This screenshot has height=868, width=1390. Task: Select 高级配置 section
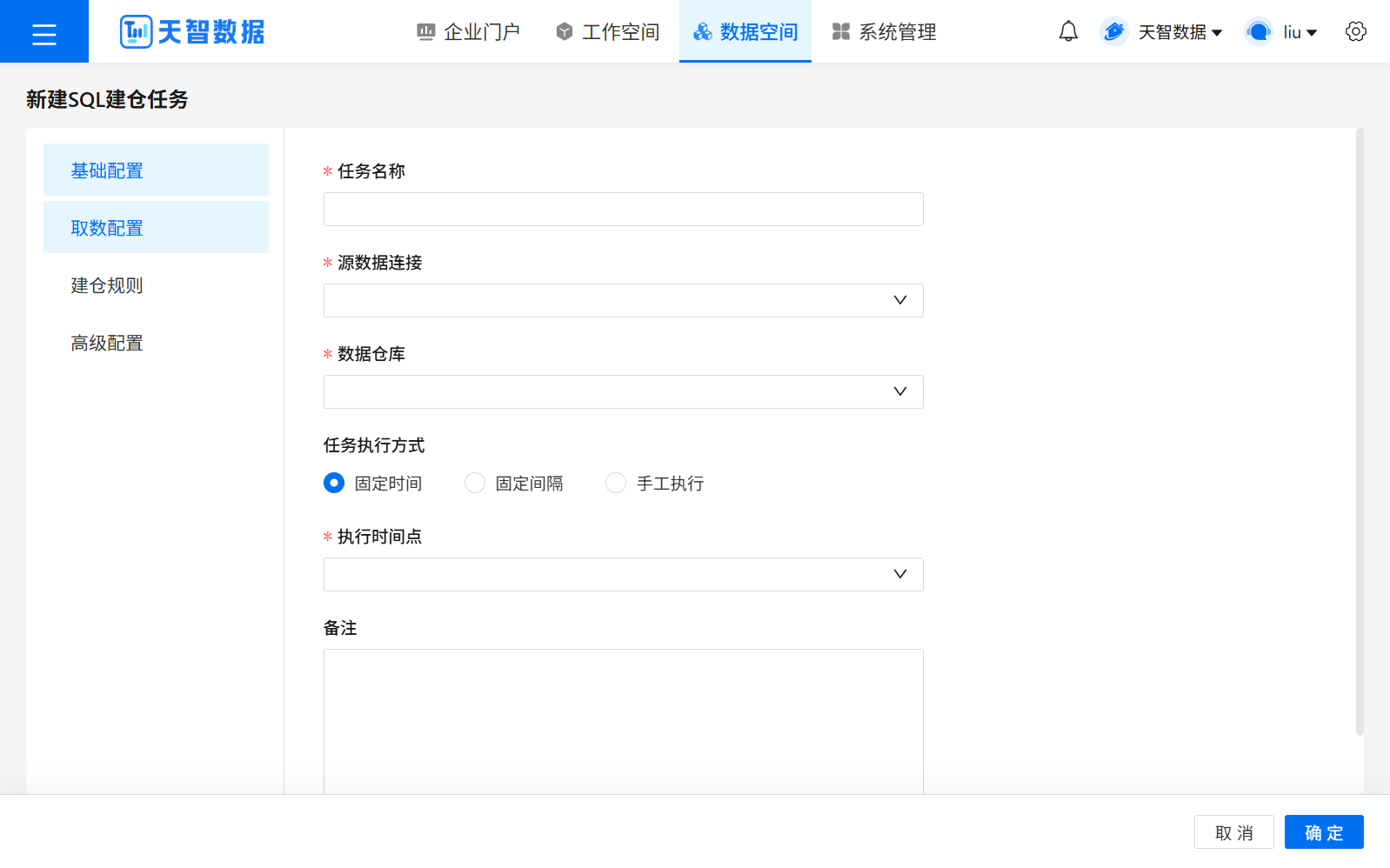[156, 343]
